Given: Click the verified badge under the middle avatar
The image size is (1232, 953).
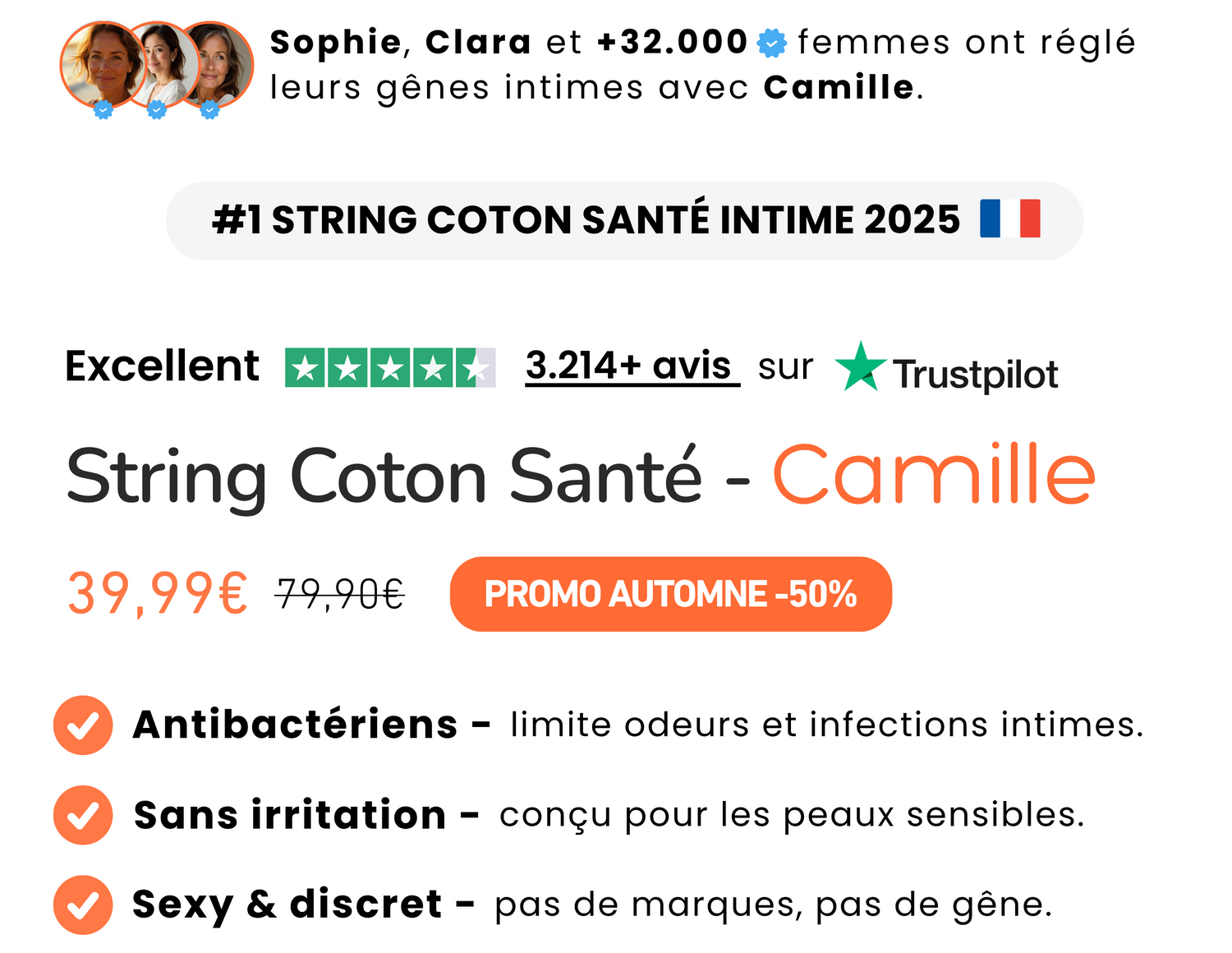Looking at the screenshot, I should (x=157, y=109).
